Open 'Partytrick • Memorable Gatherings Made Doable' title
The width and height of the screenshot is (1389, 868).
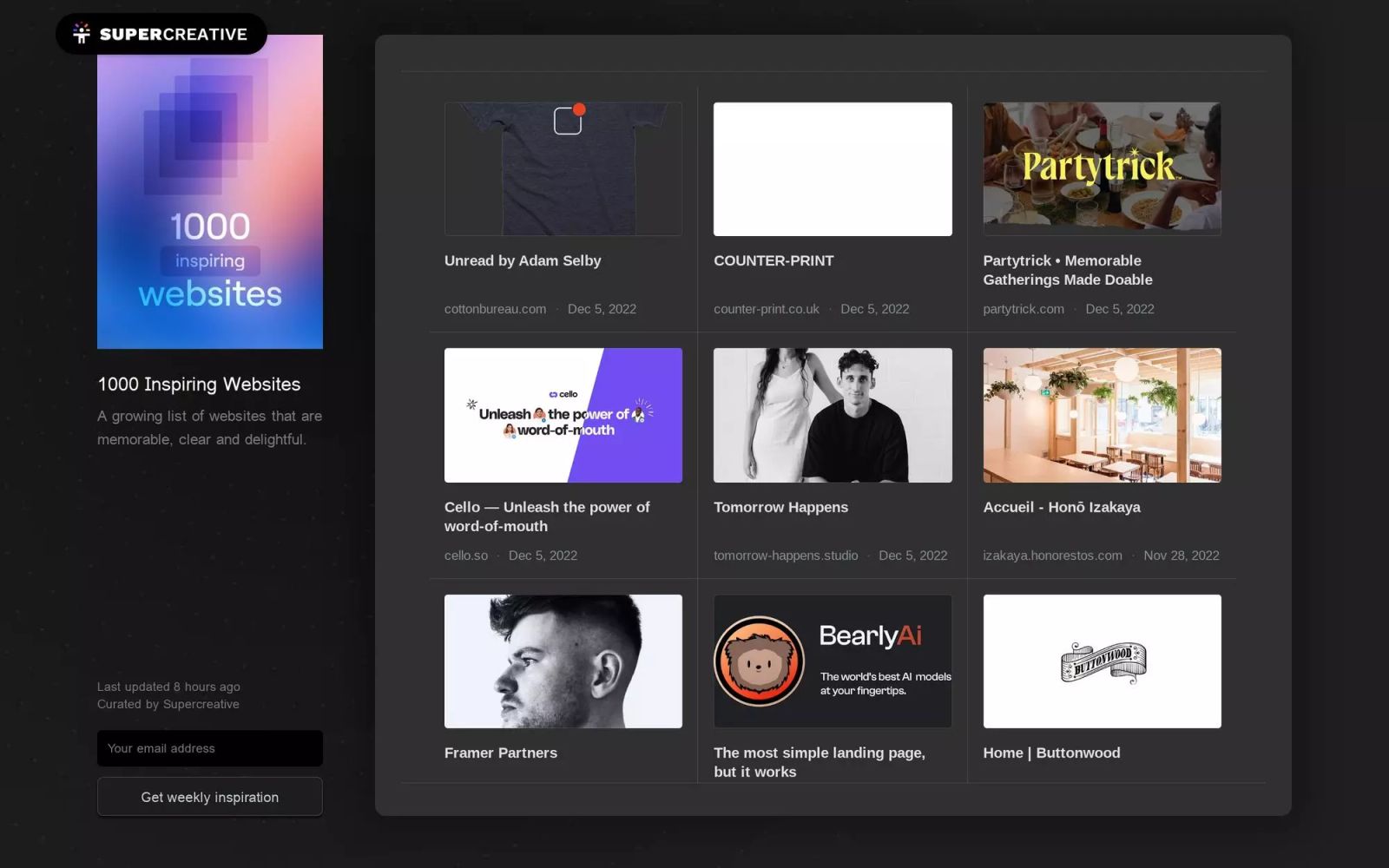[x=1068, y=270]
